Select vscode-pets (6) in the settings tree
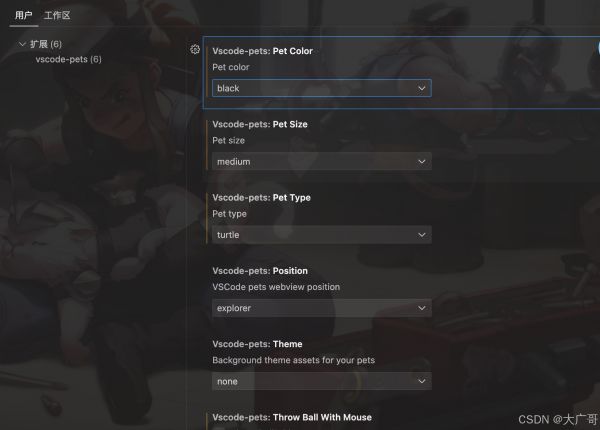This screenshot has width=600, height=430. [x=68, y=59]
